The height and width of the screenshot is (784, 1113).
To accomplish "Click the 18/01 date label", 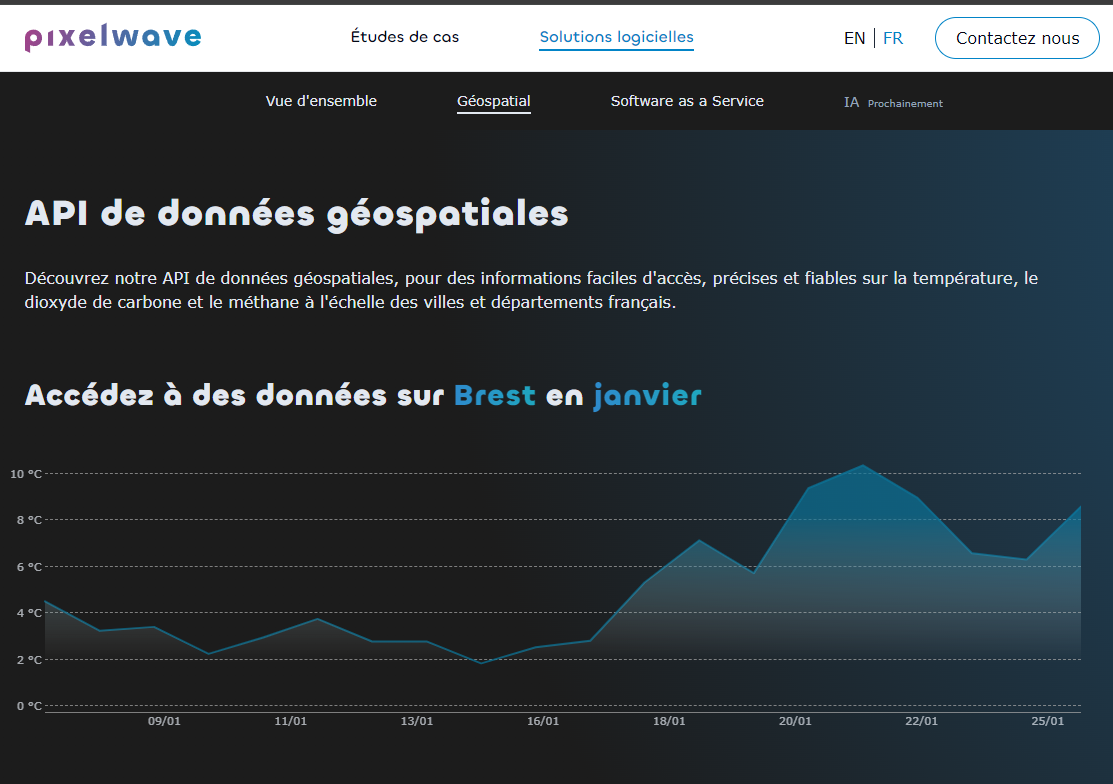I will [669, 721].
